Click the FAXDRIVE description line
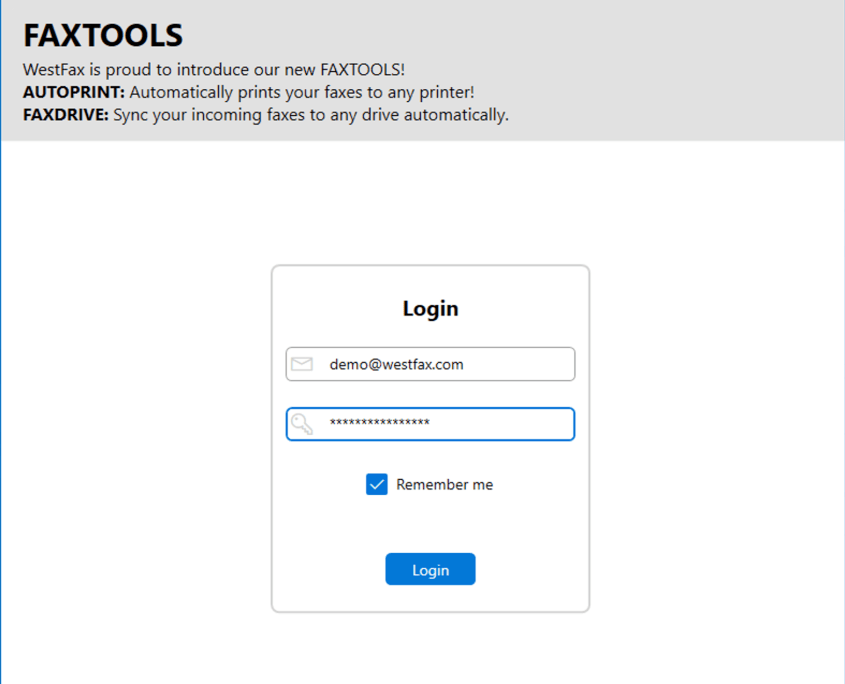The image size is (845, 684). 266,115
